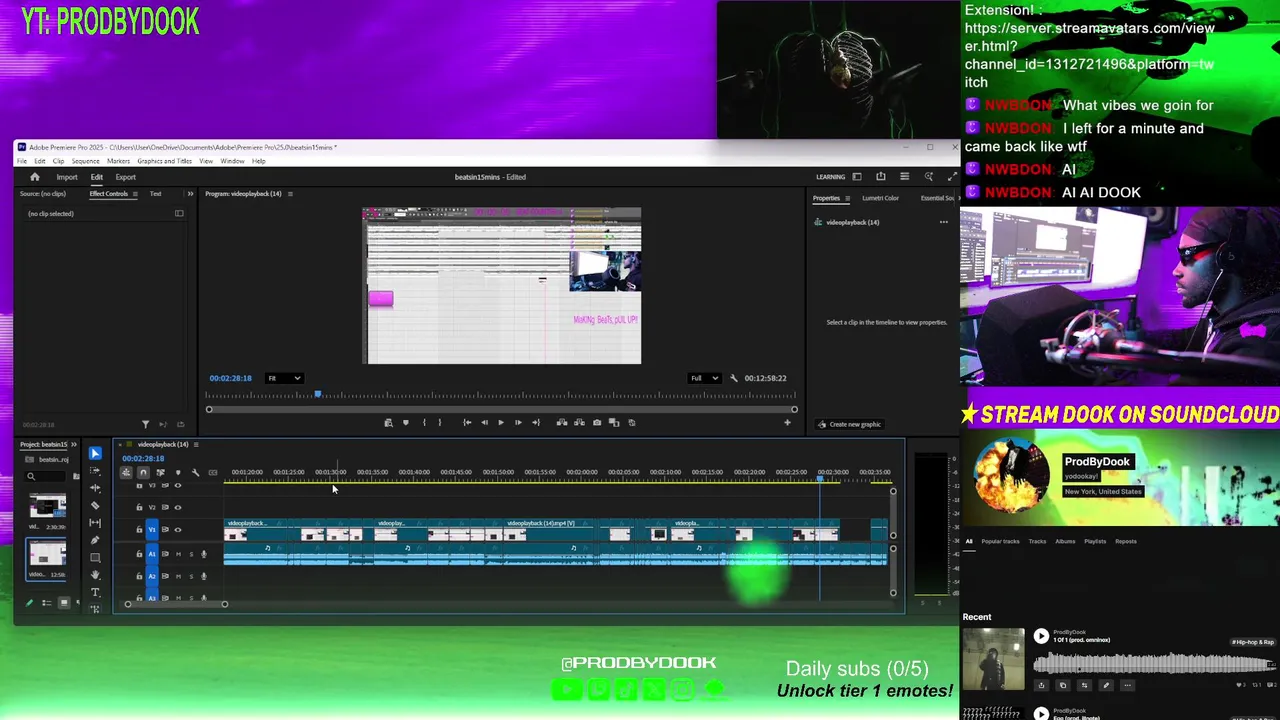Select the Razor tool
Image resolution: width=1280 pixels, height=720 pixels.
click(95, 505)
